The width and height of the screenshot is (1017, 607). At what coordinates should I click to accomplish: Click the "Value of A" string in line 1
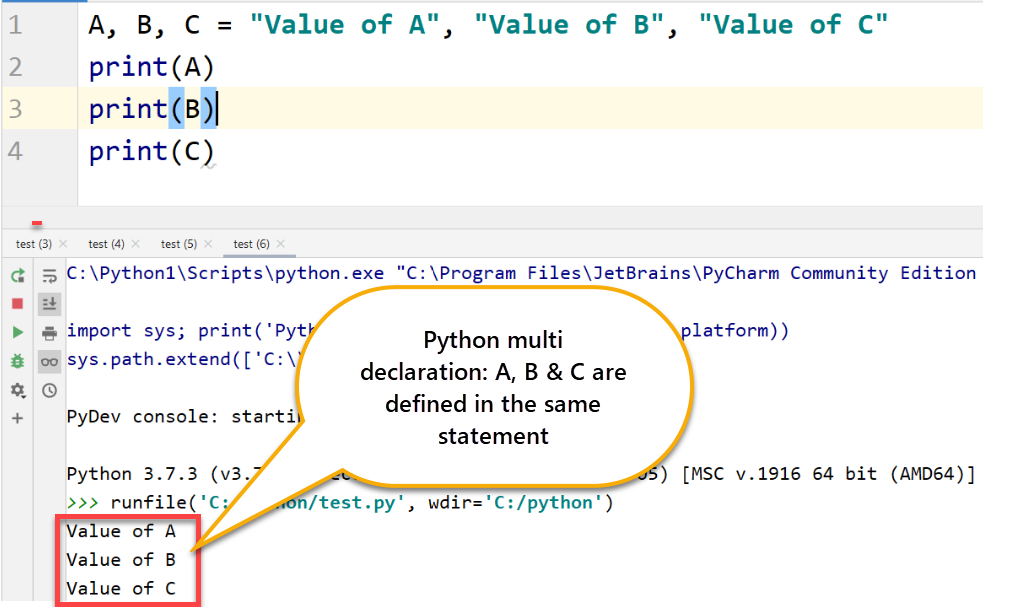click(x=345, y=25)
